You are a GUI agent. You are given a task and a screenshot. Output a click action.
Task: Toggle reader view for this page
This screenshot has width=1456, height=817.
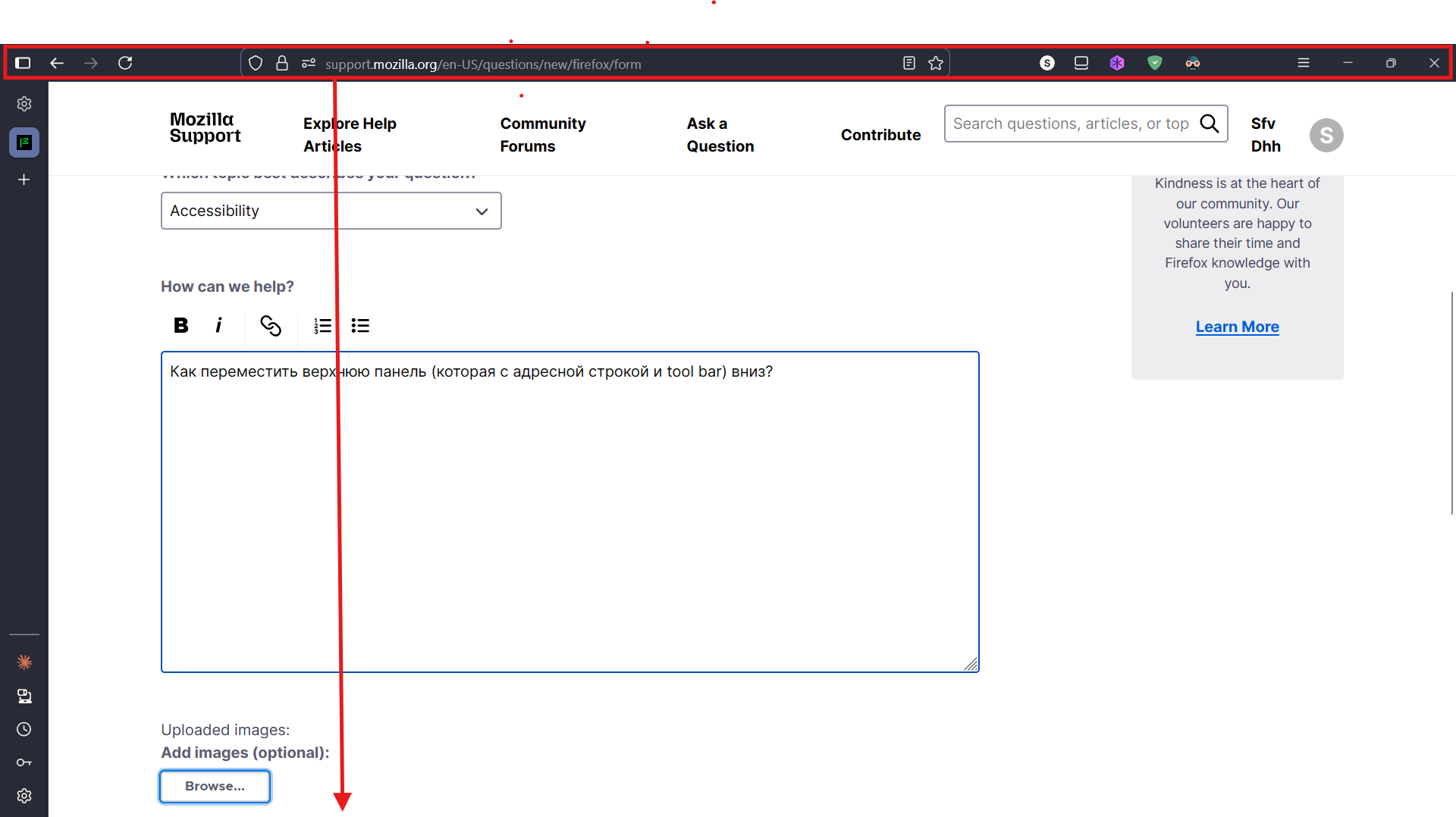tap(909, 63)
